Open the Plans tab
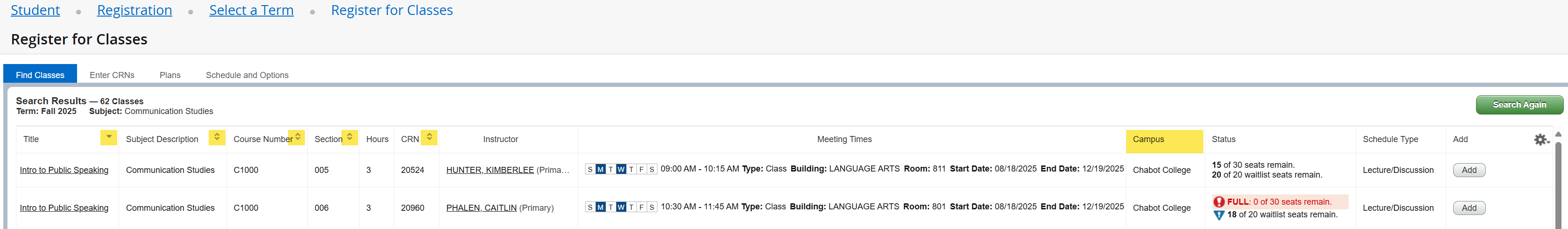This screenshot has width=1568, height=229. [170, 75]
